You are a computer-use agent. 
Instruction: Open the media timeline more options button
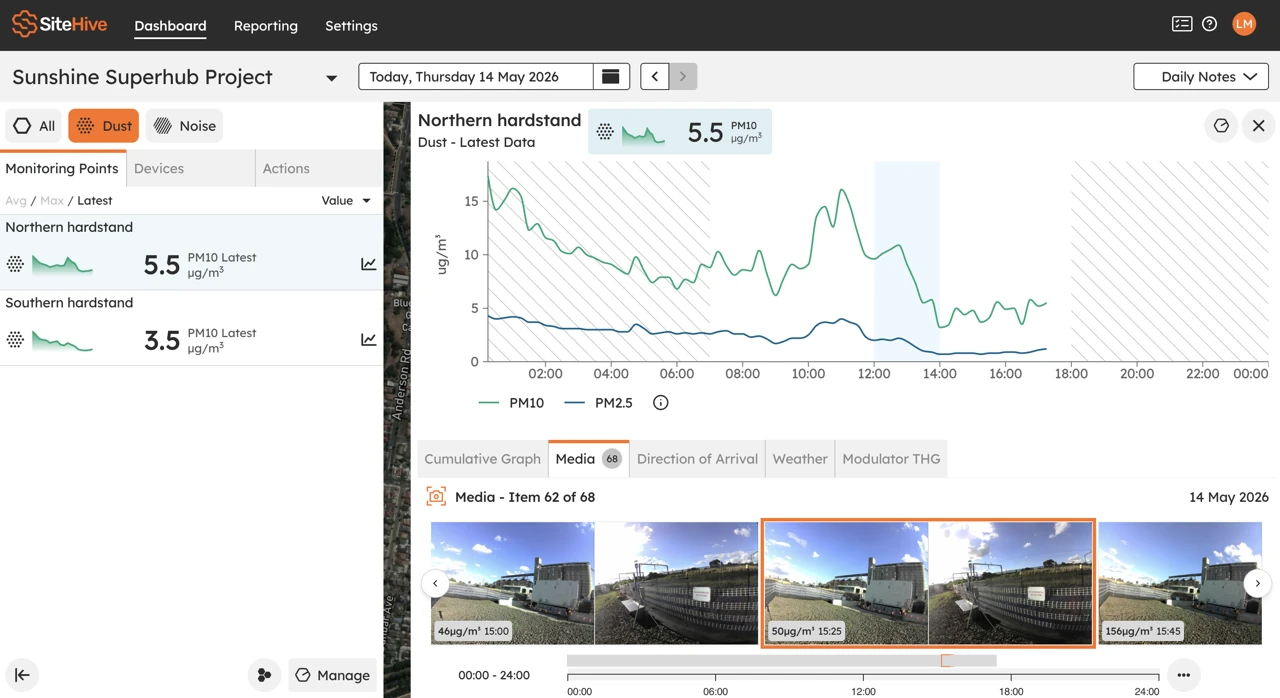click(x=1183, y=675)
